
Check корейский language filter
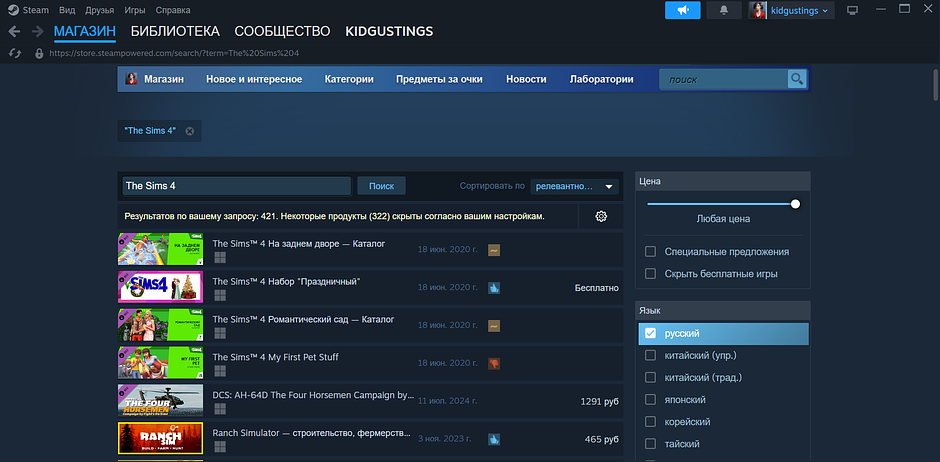click(x=650, y=422)
